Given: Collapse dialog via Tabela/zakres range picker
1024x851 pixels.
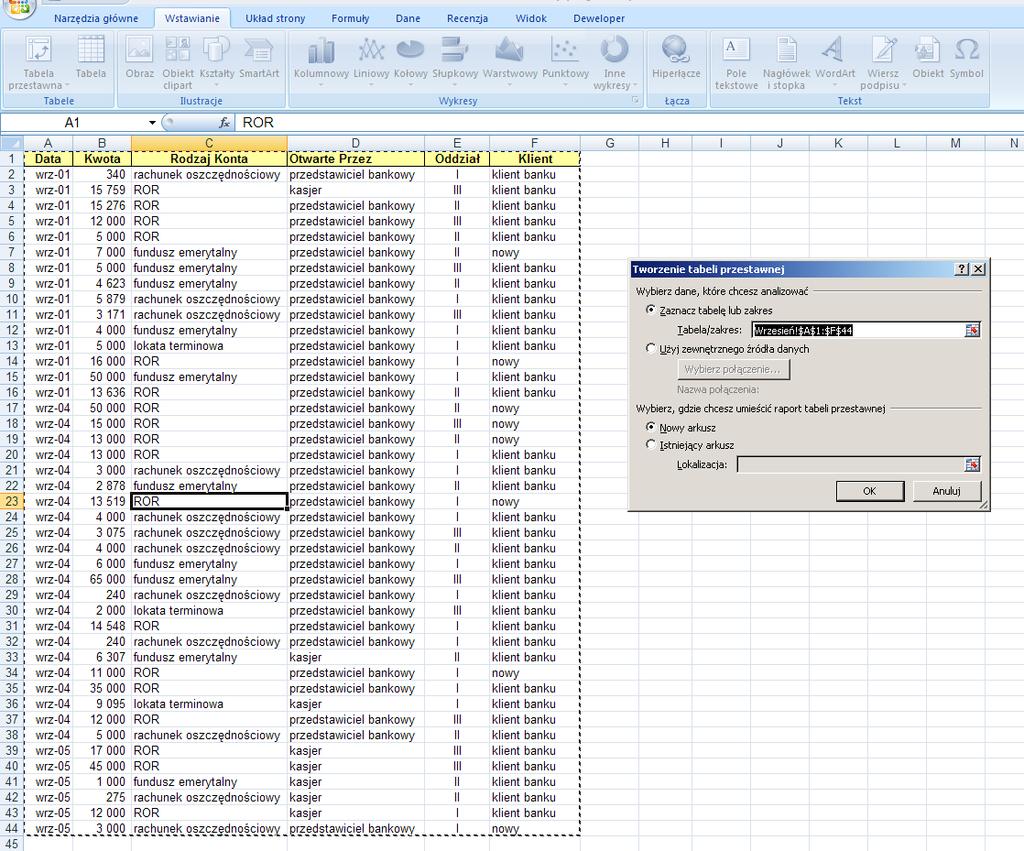Looking at the screenshot, I should click(x=972, y=330).
